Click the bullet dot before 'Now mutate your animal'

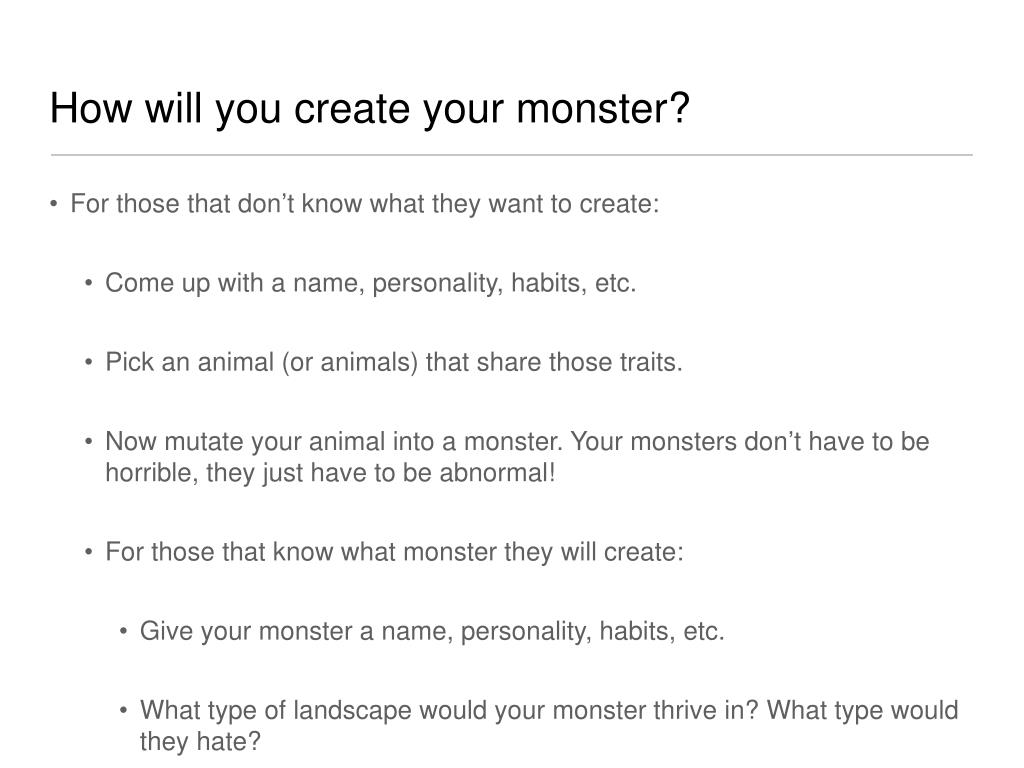coord(89,442)
